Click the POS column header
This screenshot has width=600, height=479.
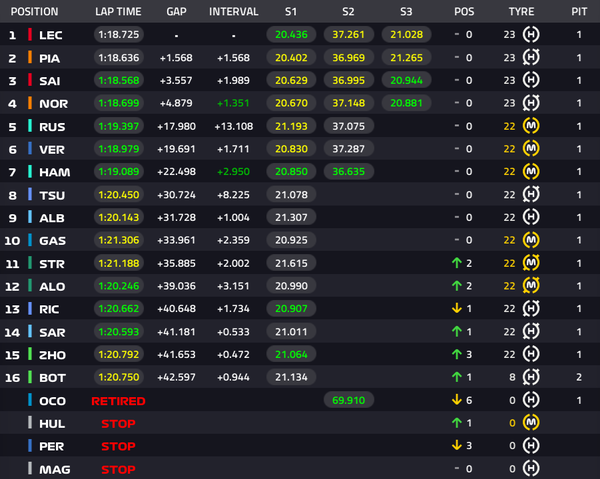pos(464,11)
